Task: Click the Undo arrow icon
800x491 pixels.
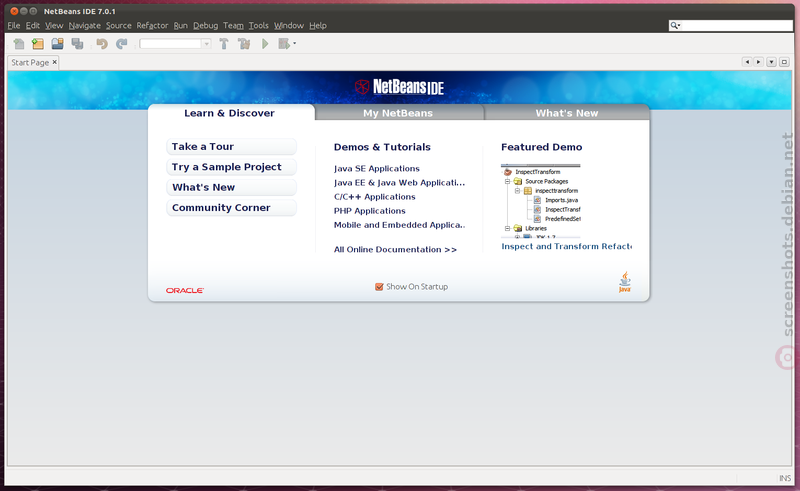Action: point(102,44)
